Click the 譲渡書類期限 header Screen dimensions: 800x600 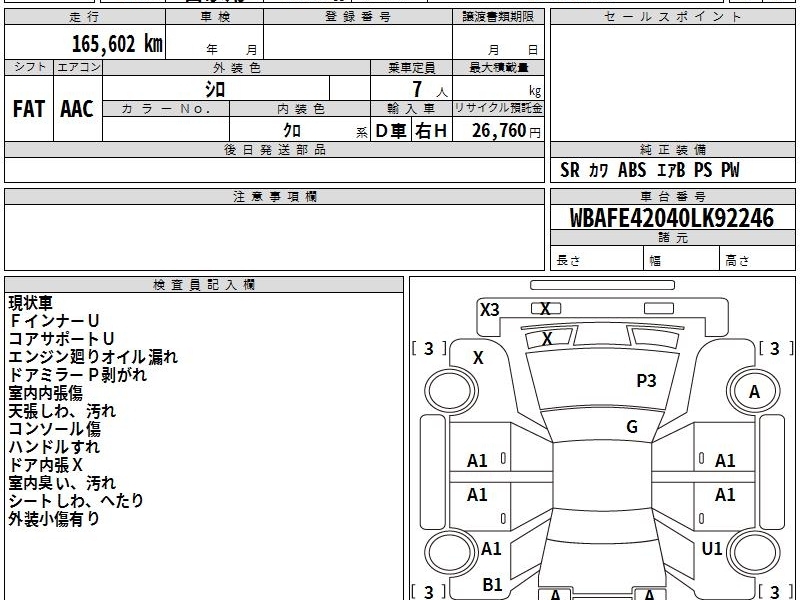(x=498, y=16)
